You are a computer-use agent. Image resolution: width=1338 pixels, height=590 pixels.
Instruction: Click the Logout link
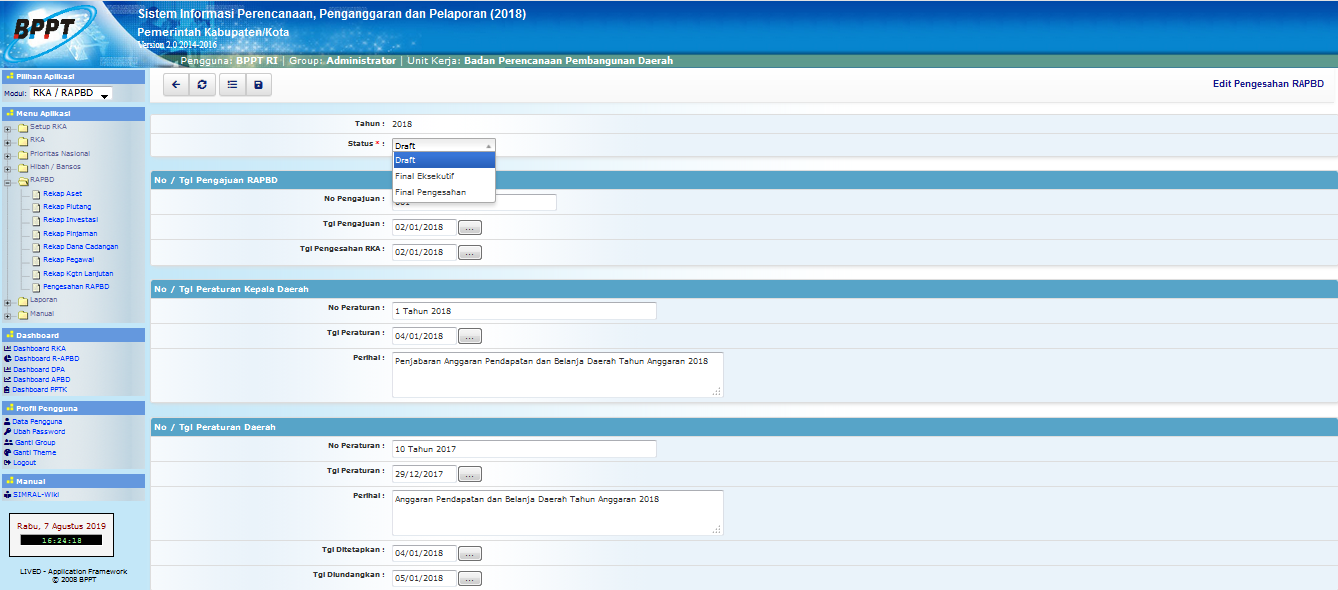coord(24,463)
